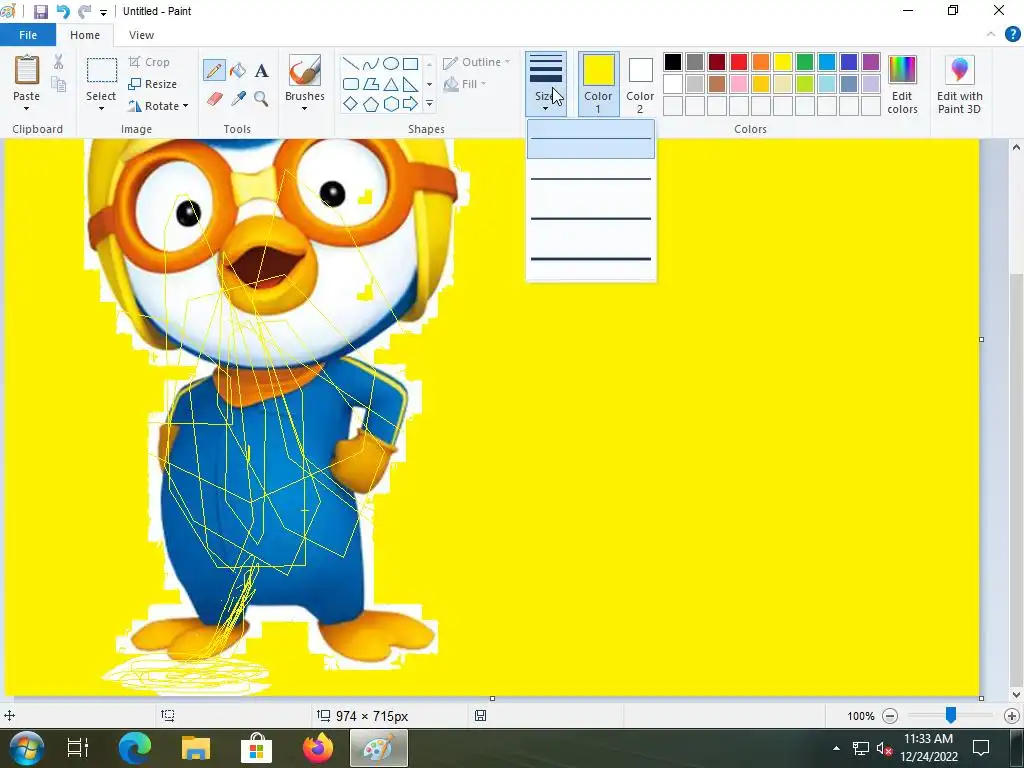Activate the Magnifier tool
Screen dimensions: 1024x768
click(261, 99)
